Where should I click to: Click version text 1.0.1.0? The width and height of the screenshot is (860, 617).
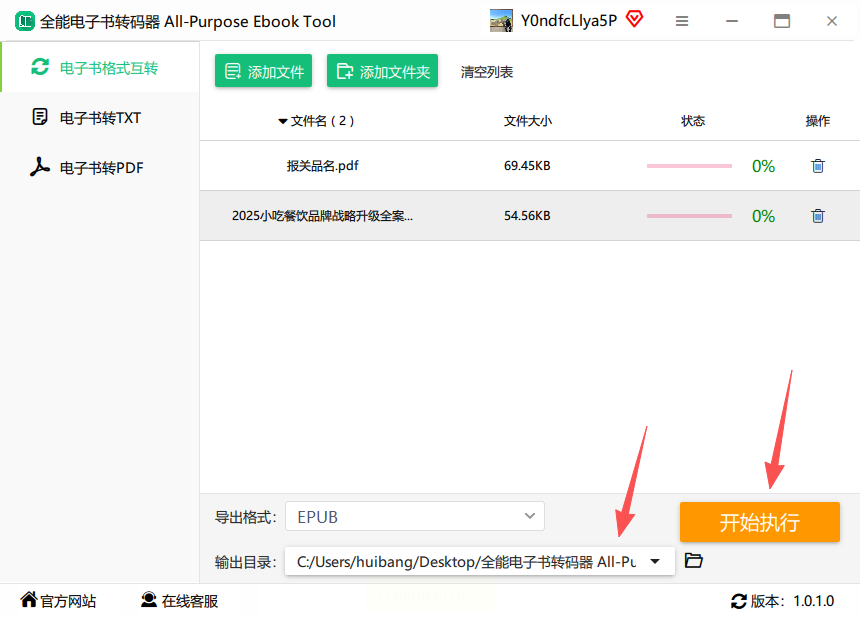(x=813, y=601)
